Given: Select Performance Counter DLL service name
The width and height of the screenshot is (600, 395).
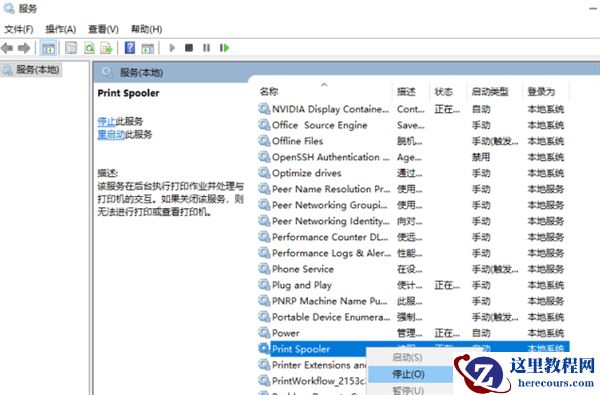Looking at the screenshot, I should [x=330, y=237].
